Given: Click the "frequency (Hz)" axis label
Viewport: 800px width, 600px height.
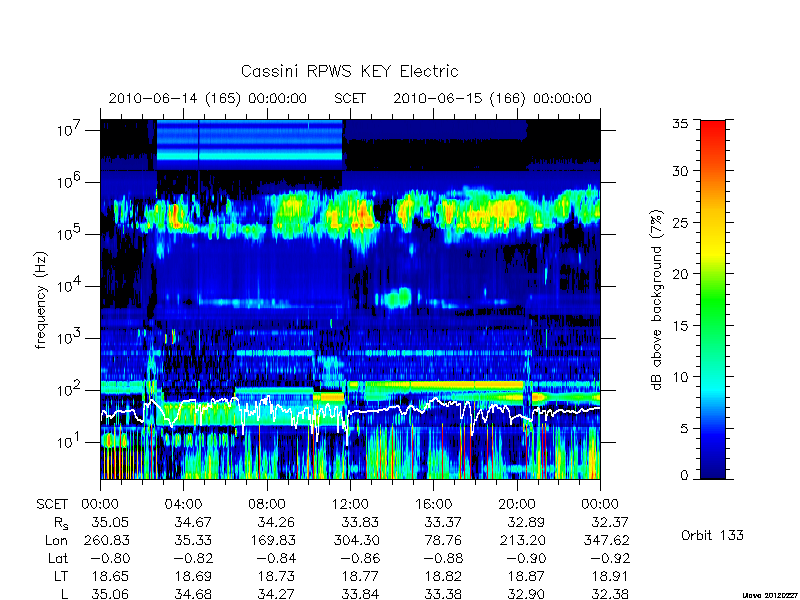Looking at the screenshot, I should point(41,300).
